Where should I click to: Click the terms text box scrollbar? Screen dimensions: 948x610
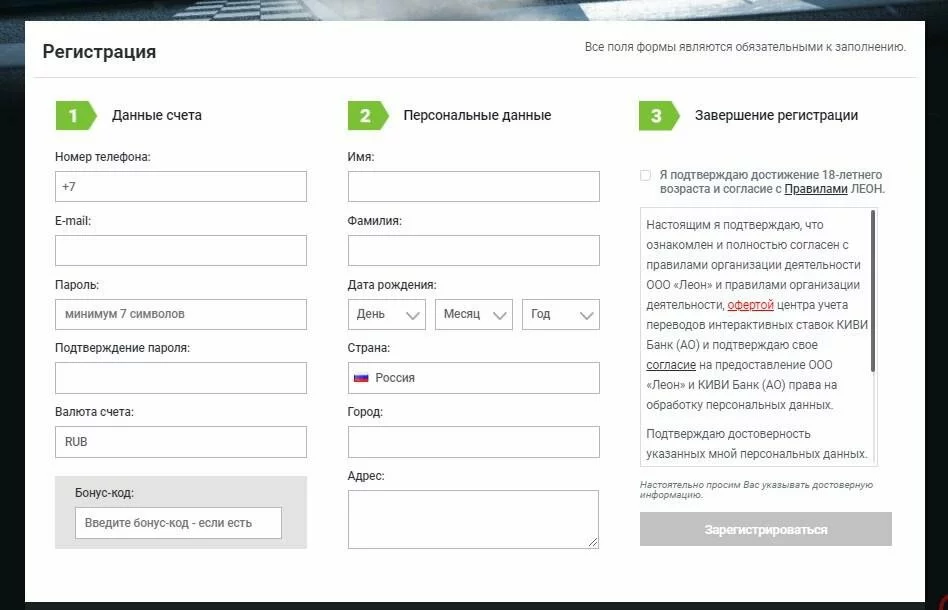[873, 290]
